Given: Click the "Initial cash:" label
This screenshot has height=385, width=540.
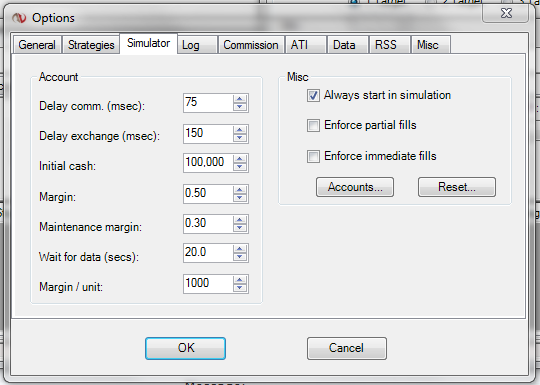Looking at the screenshot, I should (67, 166).
